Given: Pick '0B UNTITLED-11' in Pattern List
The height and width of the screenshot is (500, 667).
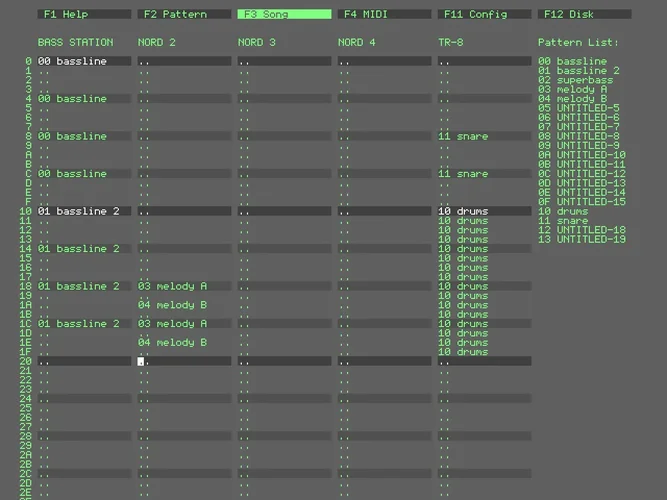Looking at the screenshot, I should tap(581, 164).
